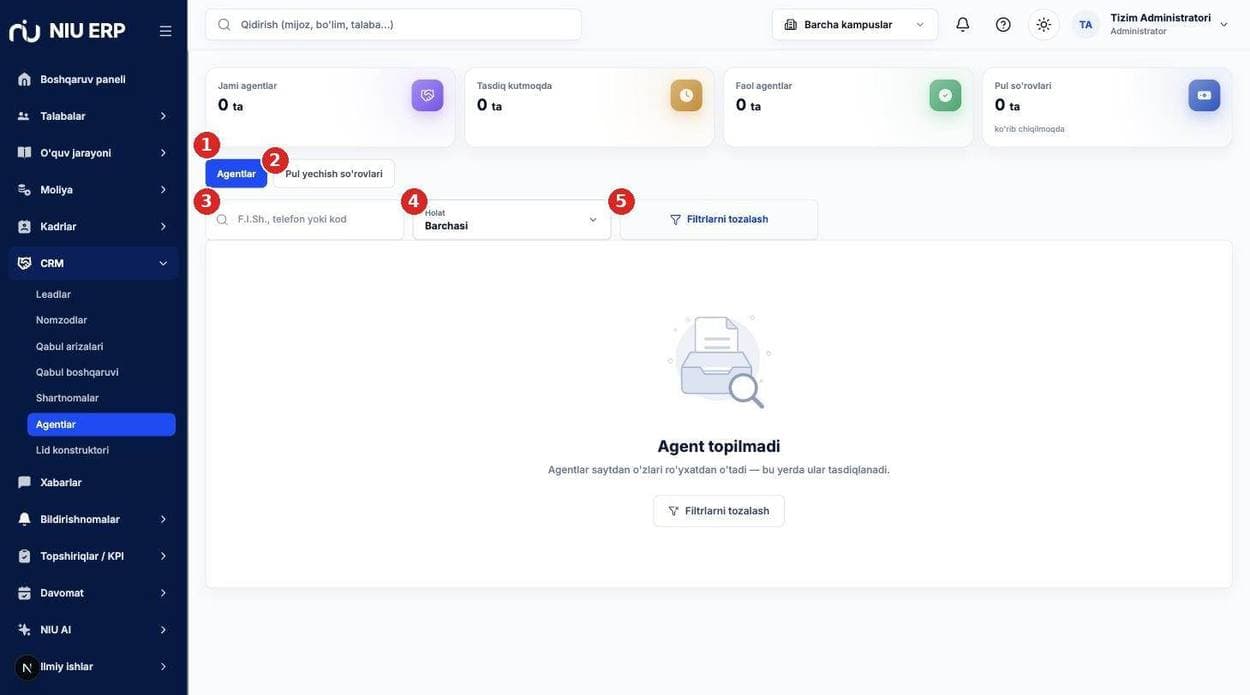Viewport: 1250px width, 695px height.
Task: Click Filtrlarni tozalash beside the Holat filter
Action: click(719, 220)
